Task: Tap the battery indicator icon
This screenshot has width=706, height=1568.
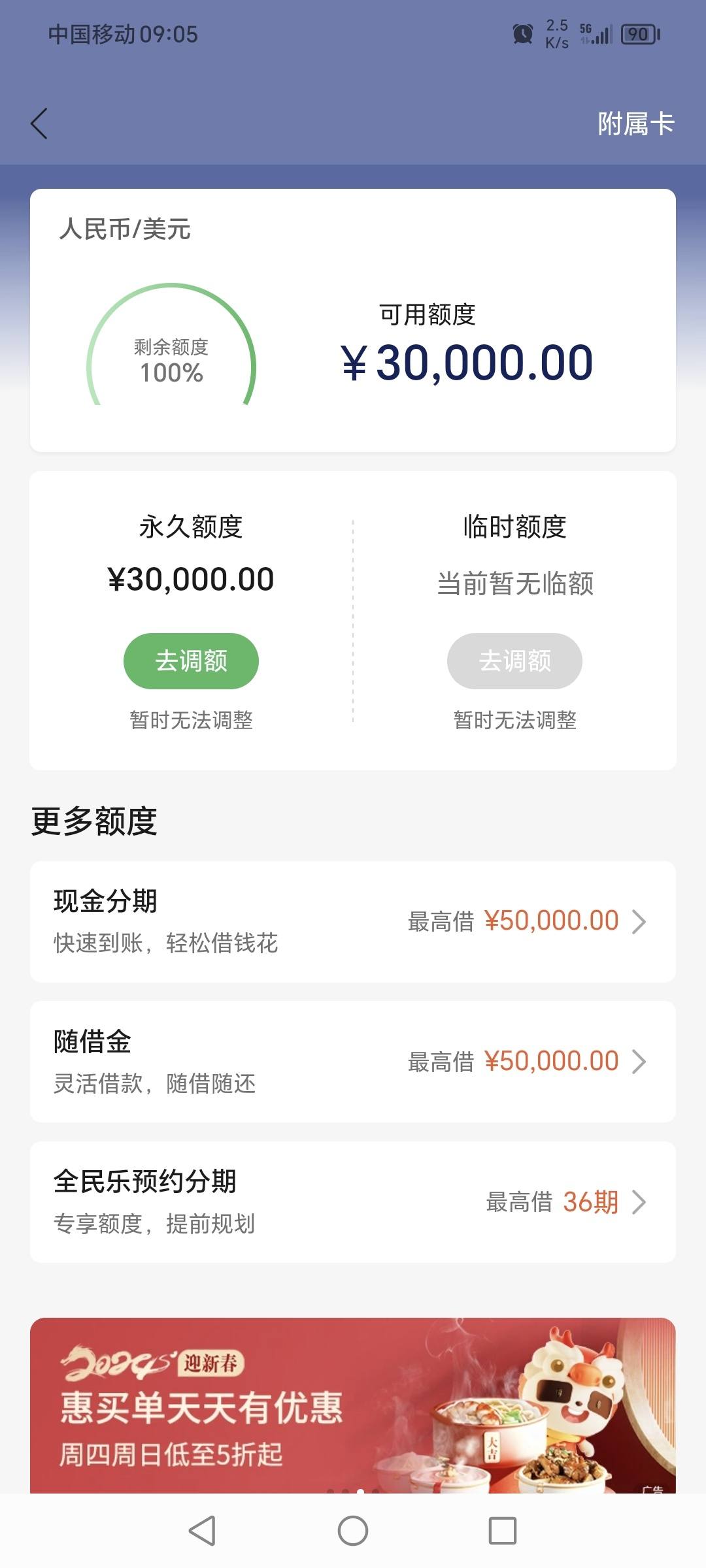Action: [641, 34]
